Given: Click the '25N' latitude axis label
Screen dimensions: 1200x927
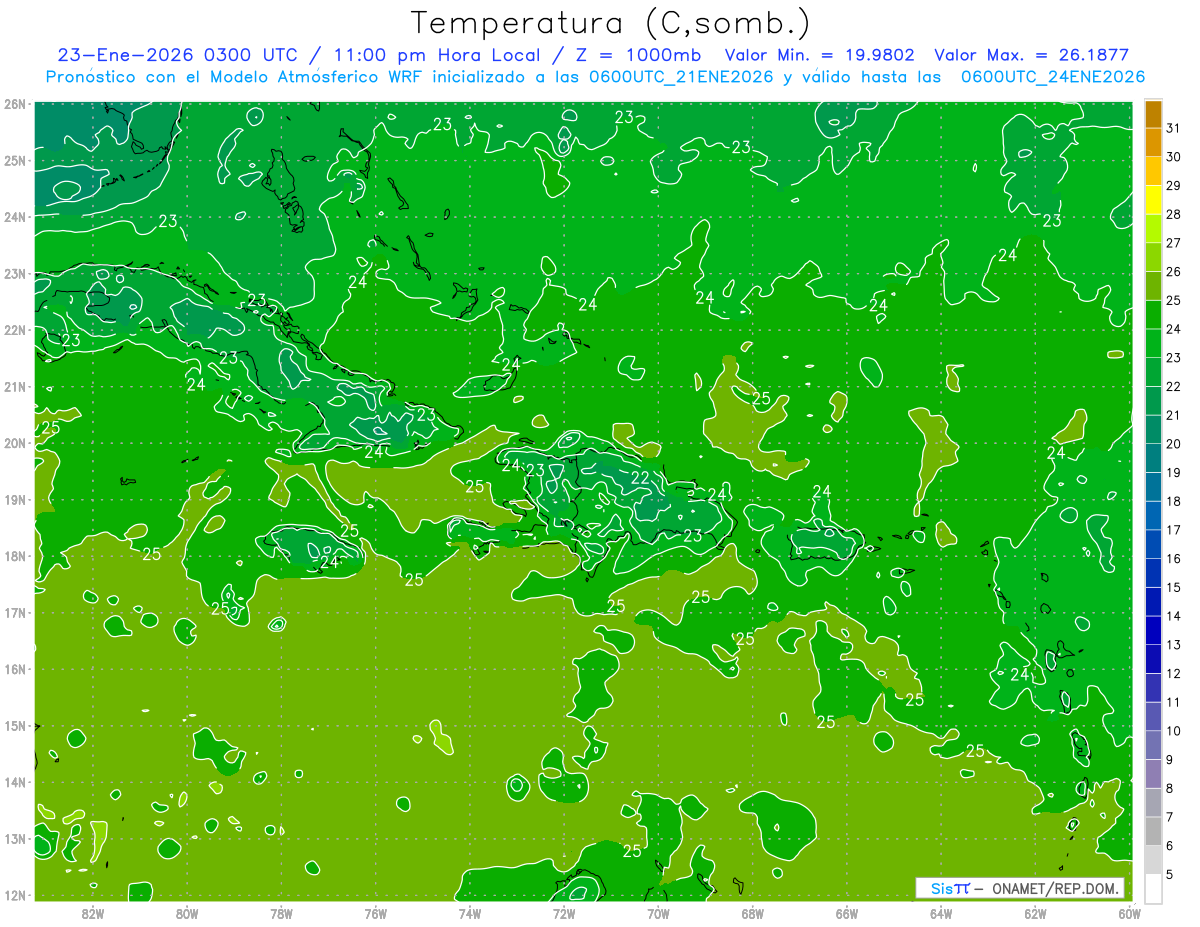Looking at the screenshot, I should point(14,161).
